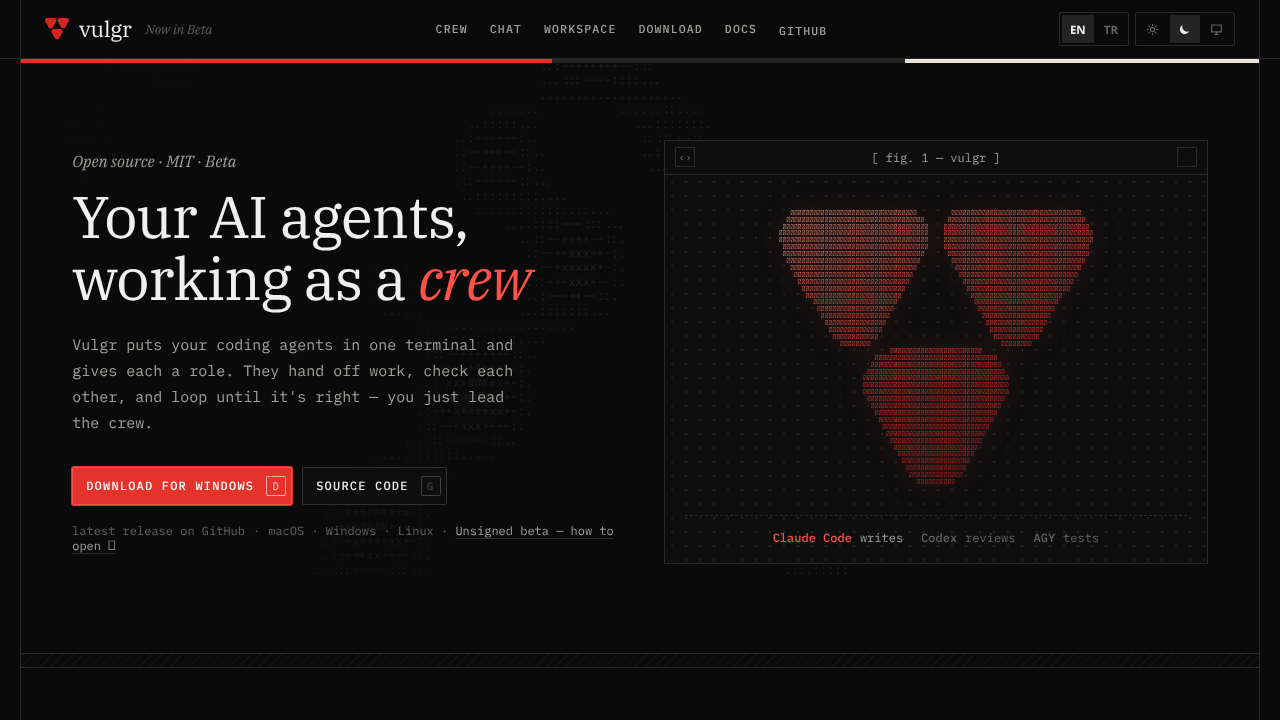Screen dimensions: 1280x720
Task: Click the Source Code button
Action: 374,486
